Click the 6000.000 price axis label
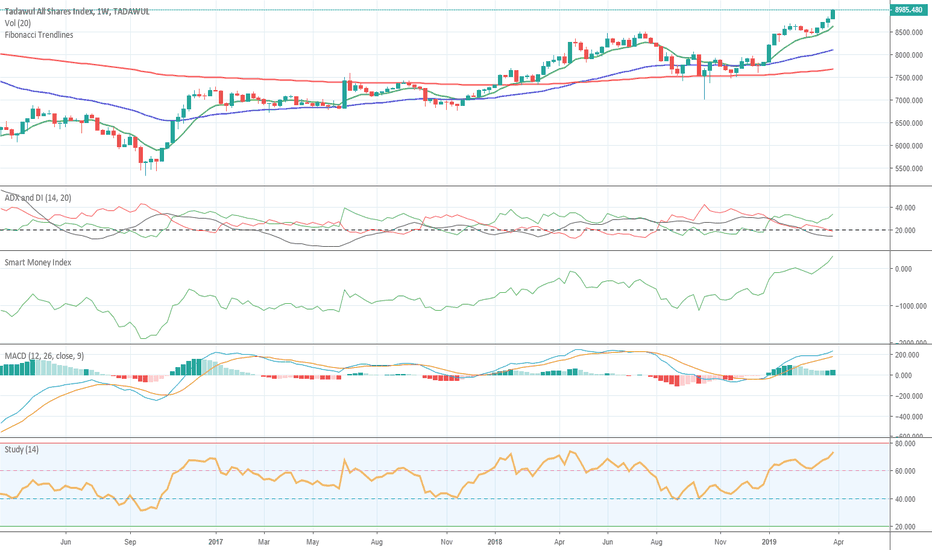Image resolution: width=932 pixels, height=550 pixels. click(x=909, y=146)
